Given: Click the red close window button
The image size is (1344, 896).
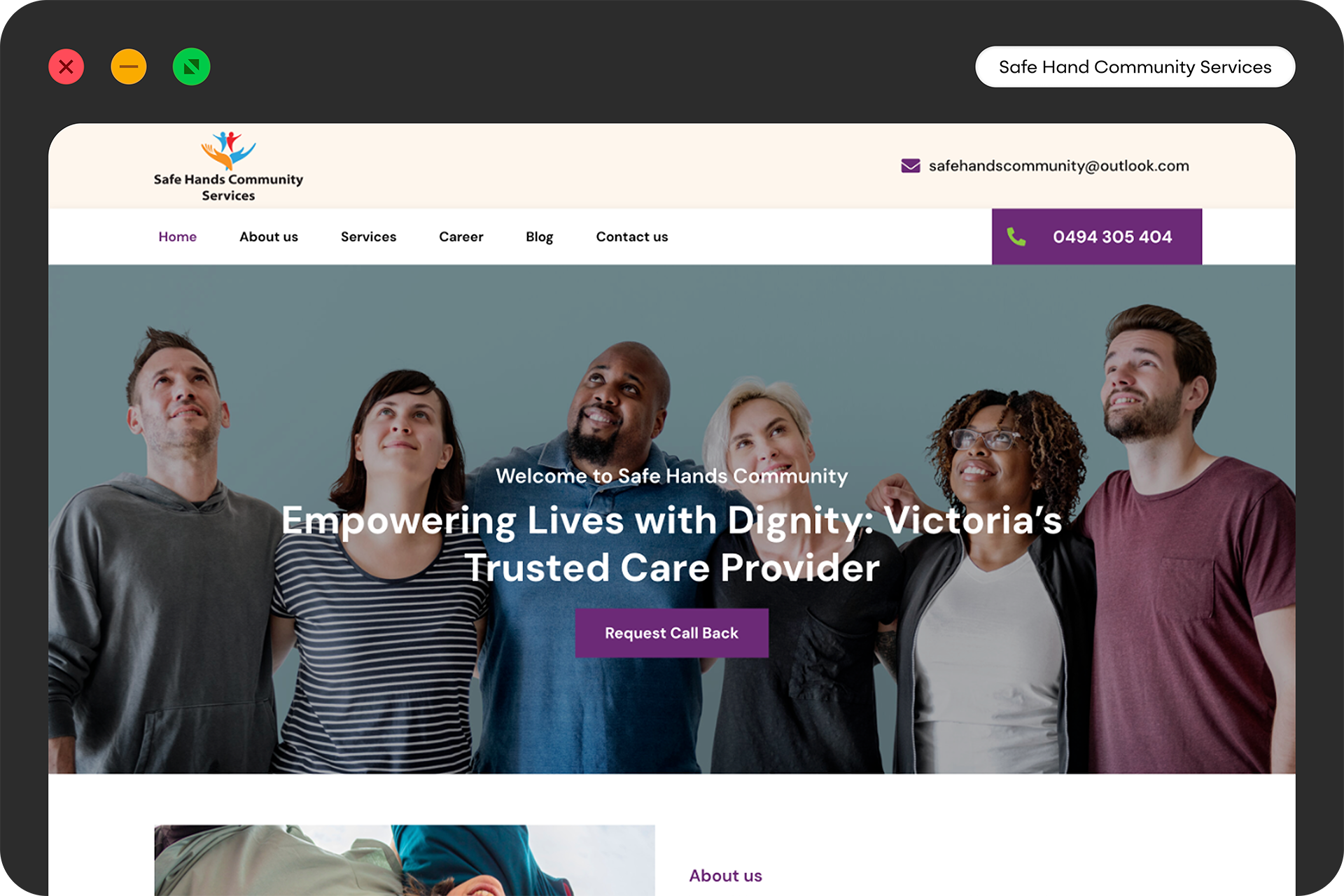Looking at the screenshot, I should coord(66,66).
